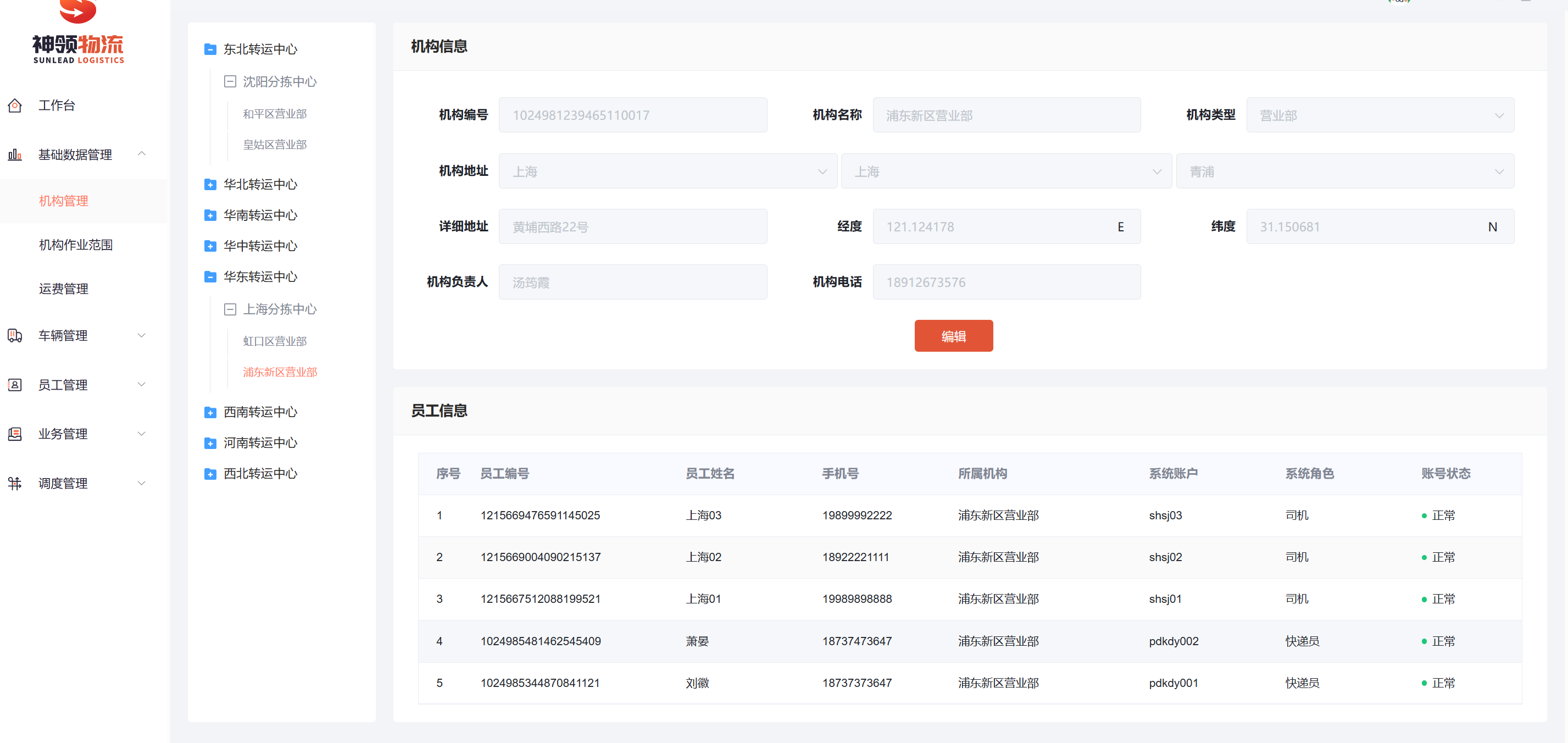Open the 工作台 menu item
1568x743 pixels.
pos(57,106)
